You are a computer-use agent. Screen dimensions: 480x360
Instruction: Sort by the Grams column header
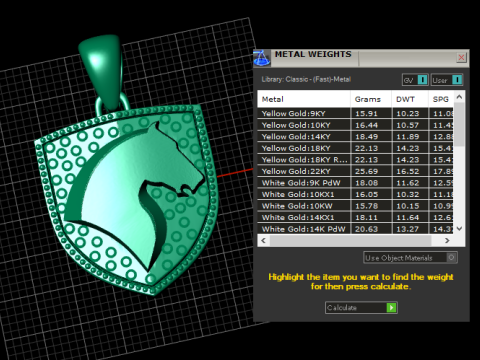tap(371, 99)
